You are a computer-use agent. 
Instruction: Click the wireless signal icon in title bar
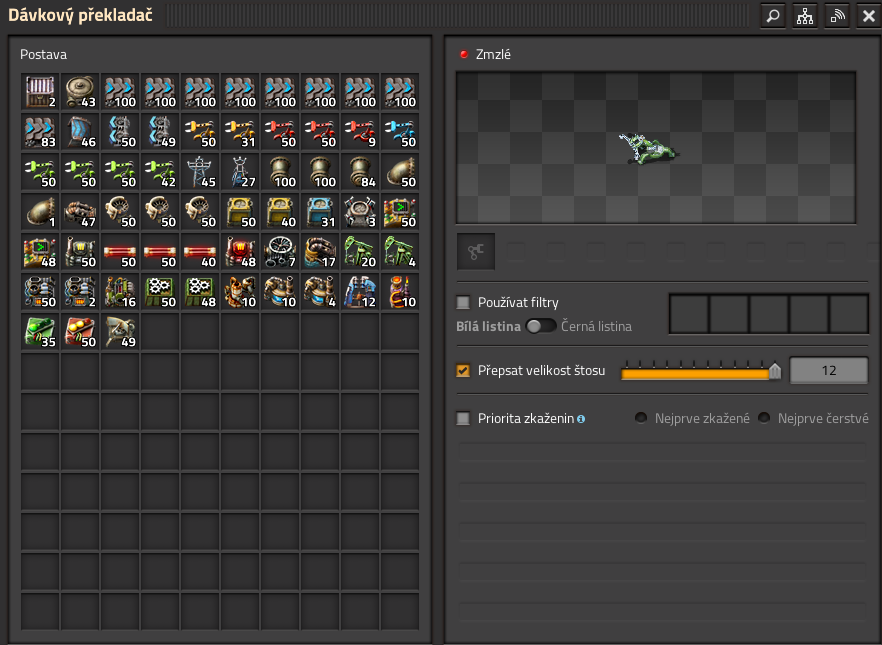[836, 16]
